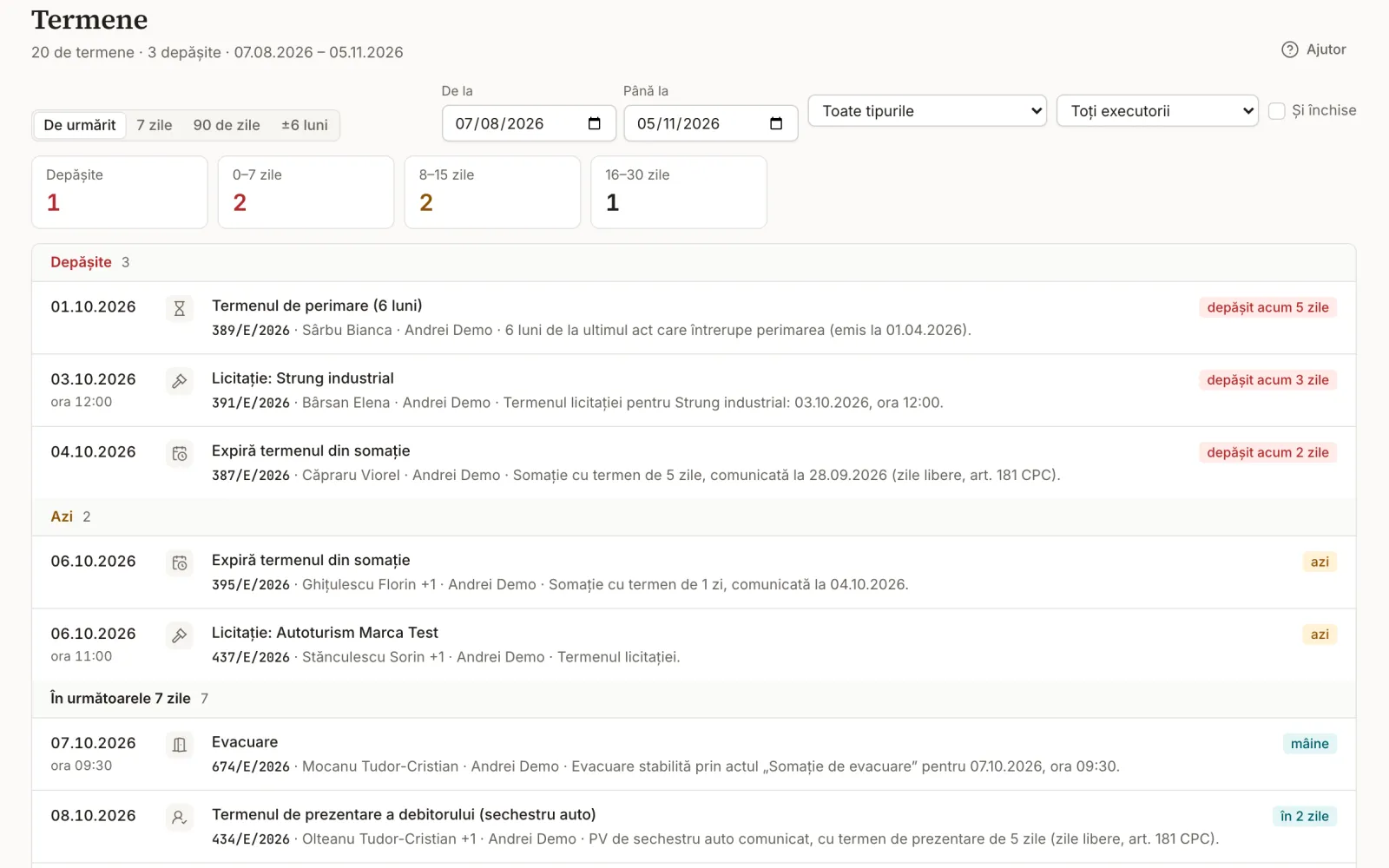The height and width of the screenshot is (868, 1389).
Task: Click the Până la date field 05/11/2026
Action: pos(711,123)
